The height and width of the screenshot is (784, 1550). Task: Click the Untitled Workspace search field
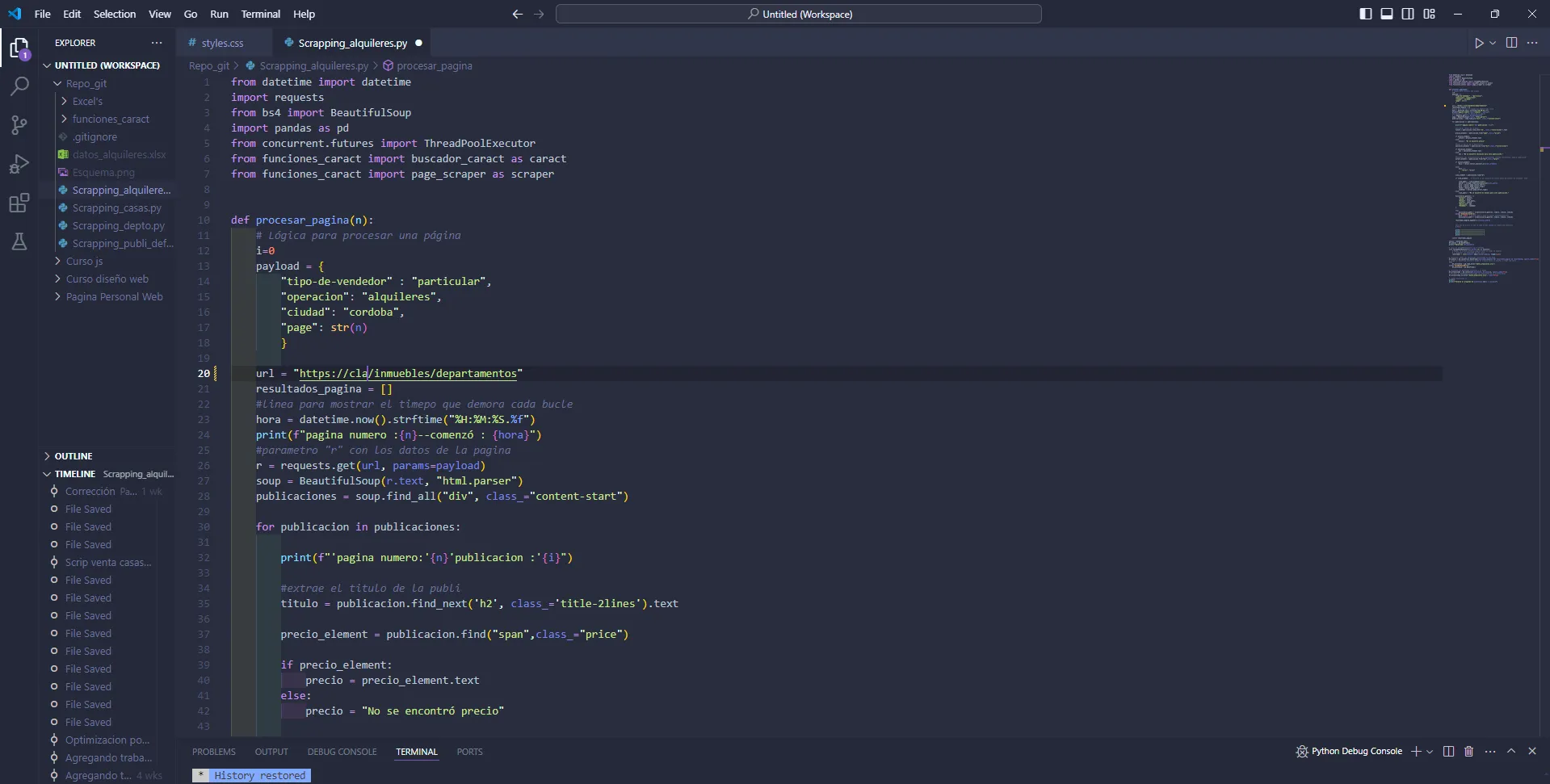pyautogui.click(x=799, y=14)
